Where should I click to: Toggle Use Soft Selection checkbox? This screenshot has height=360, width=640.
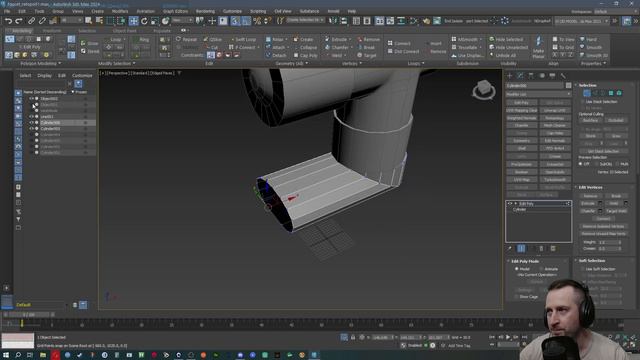pos(582,269)
